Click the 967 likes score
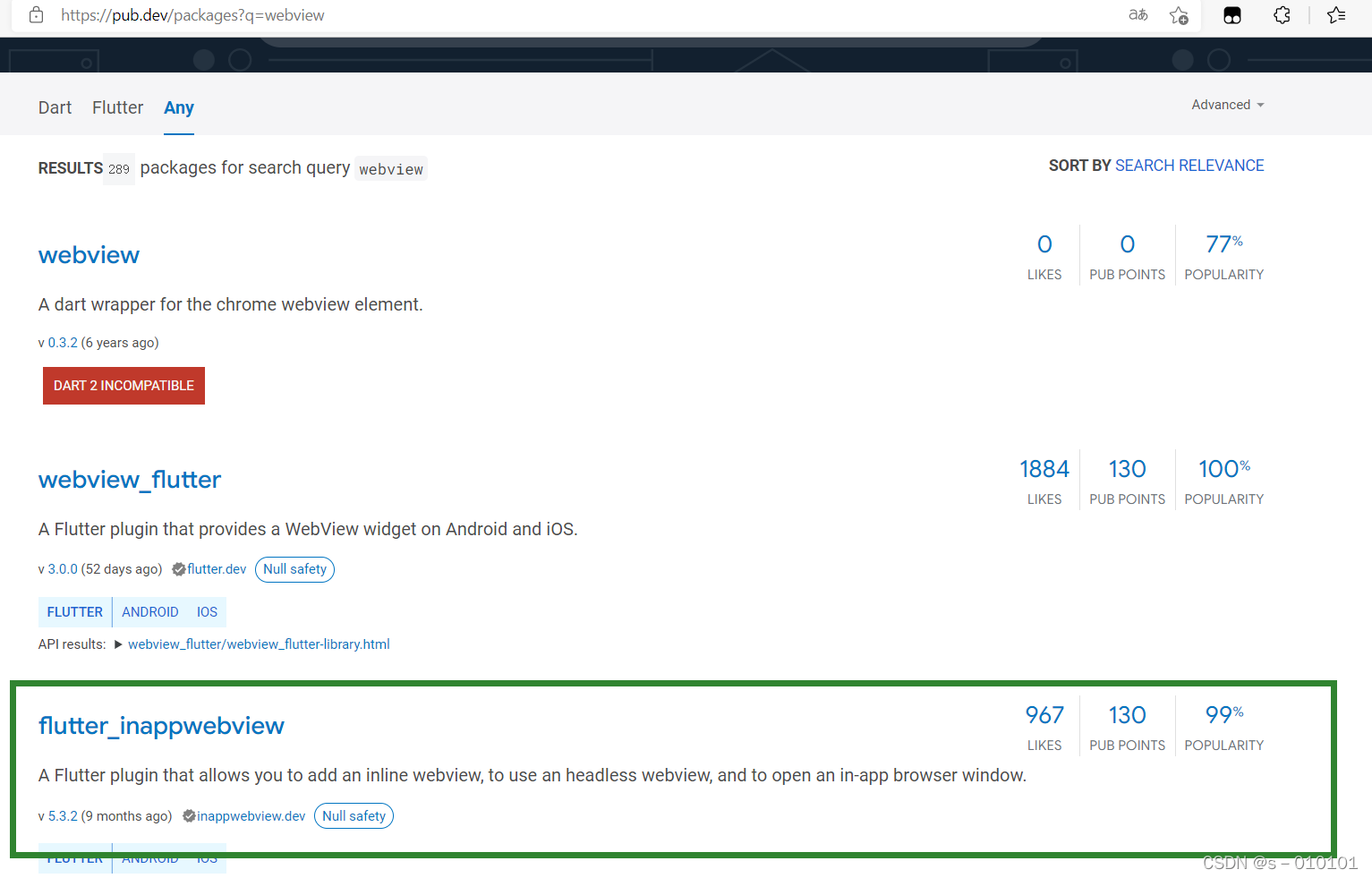Screen dimensions: 1372x878 1044,715
